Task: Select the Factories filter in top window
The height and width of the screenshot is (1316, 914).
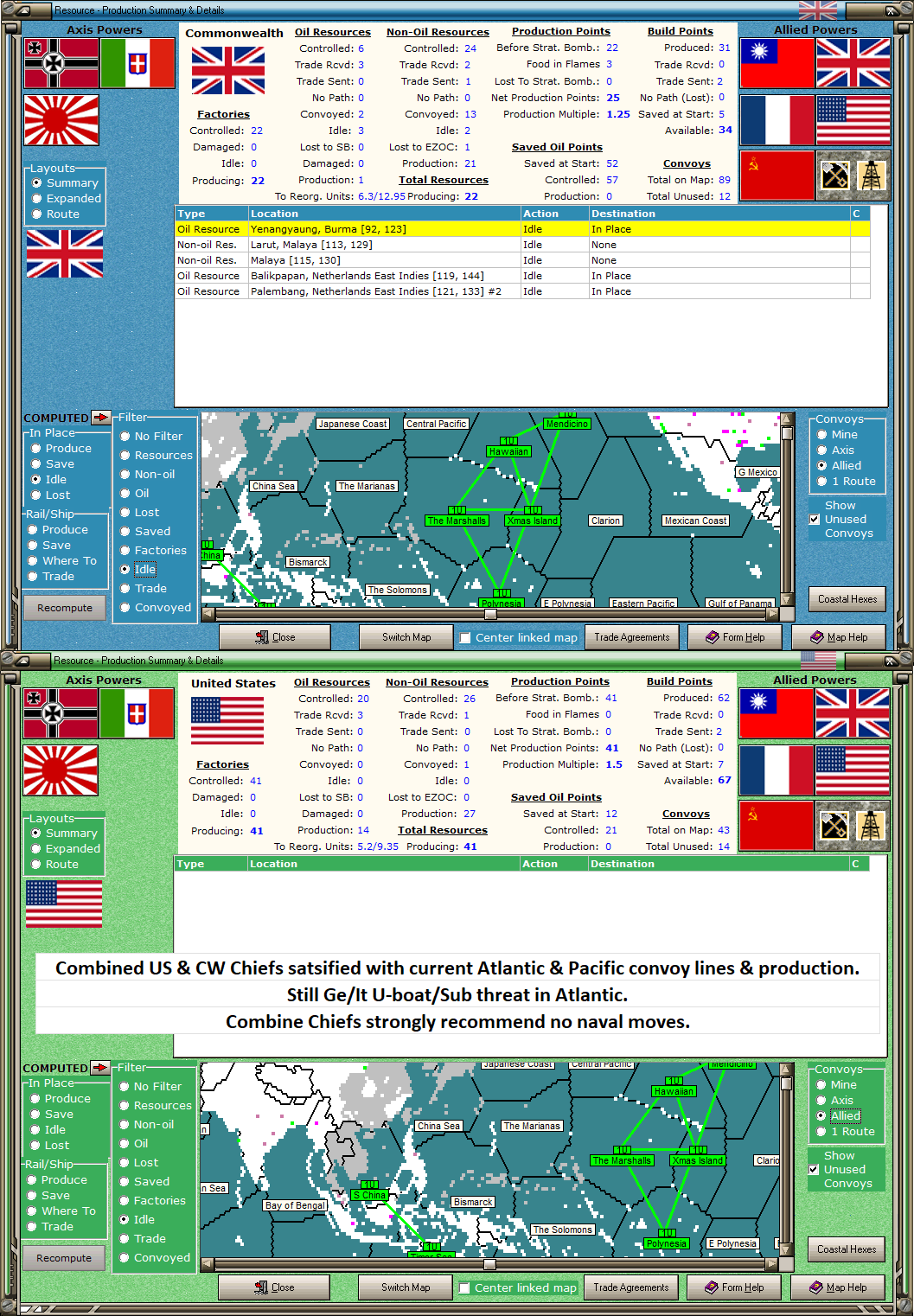Action: (x=153, y=551)
